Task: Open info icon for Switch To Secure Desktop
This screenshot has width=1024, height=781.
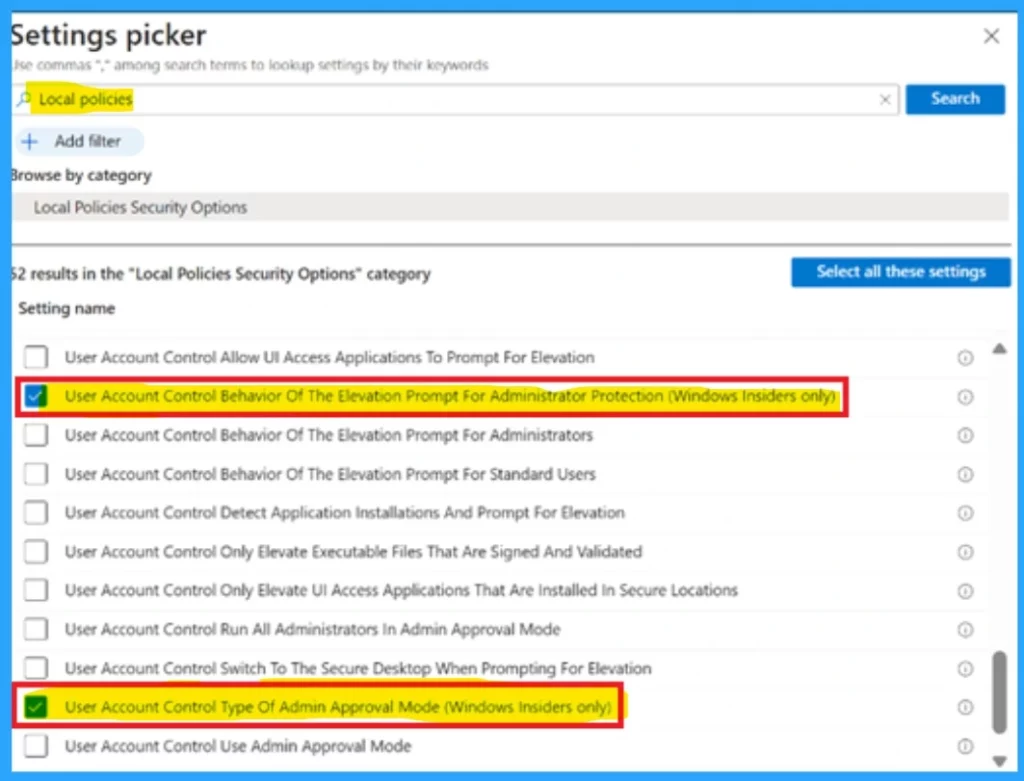Action: [965, 669]
